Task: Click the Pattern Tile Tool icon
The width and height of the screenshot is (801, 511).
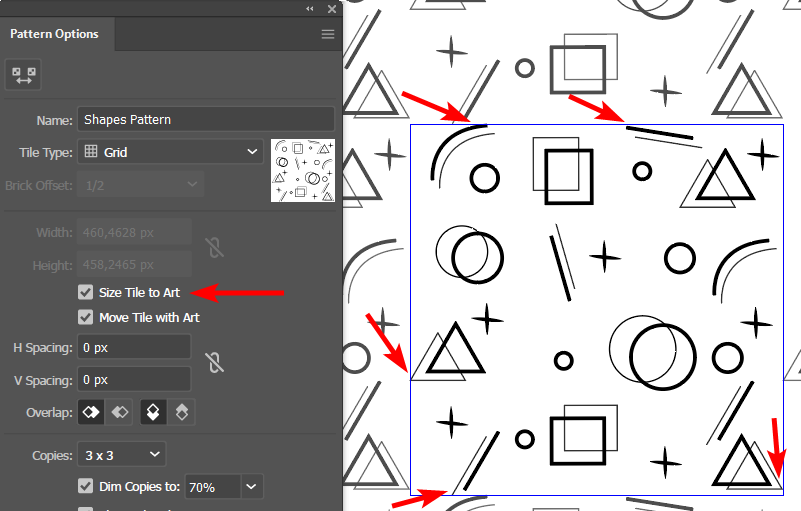Action: pyautogui.click(x=25, y=77)
